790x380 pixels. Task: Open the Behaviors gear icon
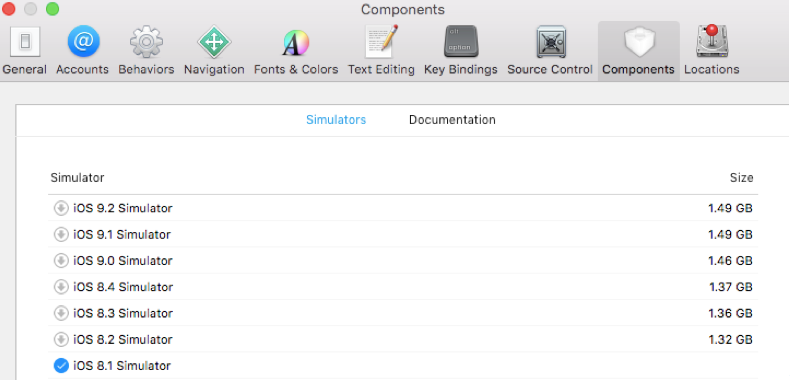point(146,42)
